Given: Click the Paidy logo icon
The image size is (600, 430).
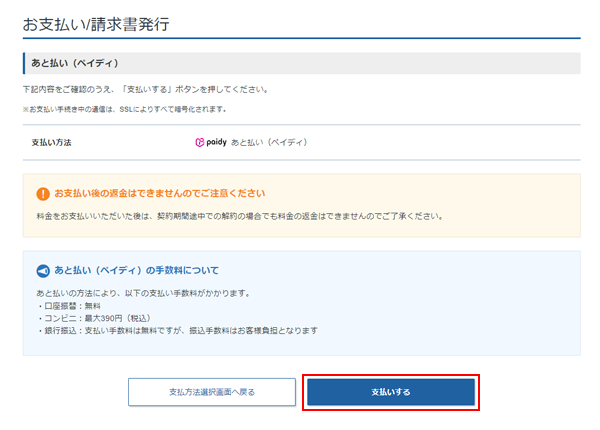Looking at the screenshot, I should click(200, 143).
